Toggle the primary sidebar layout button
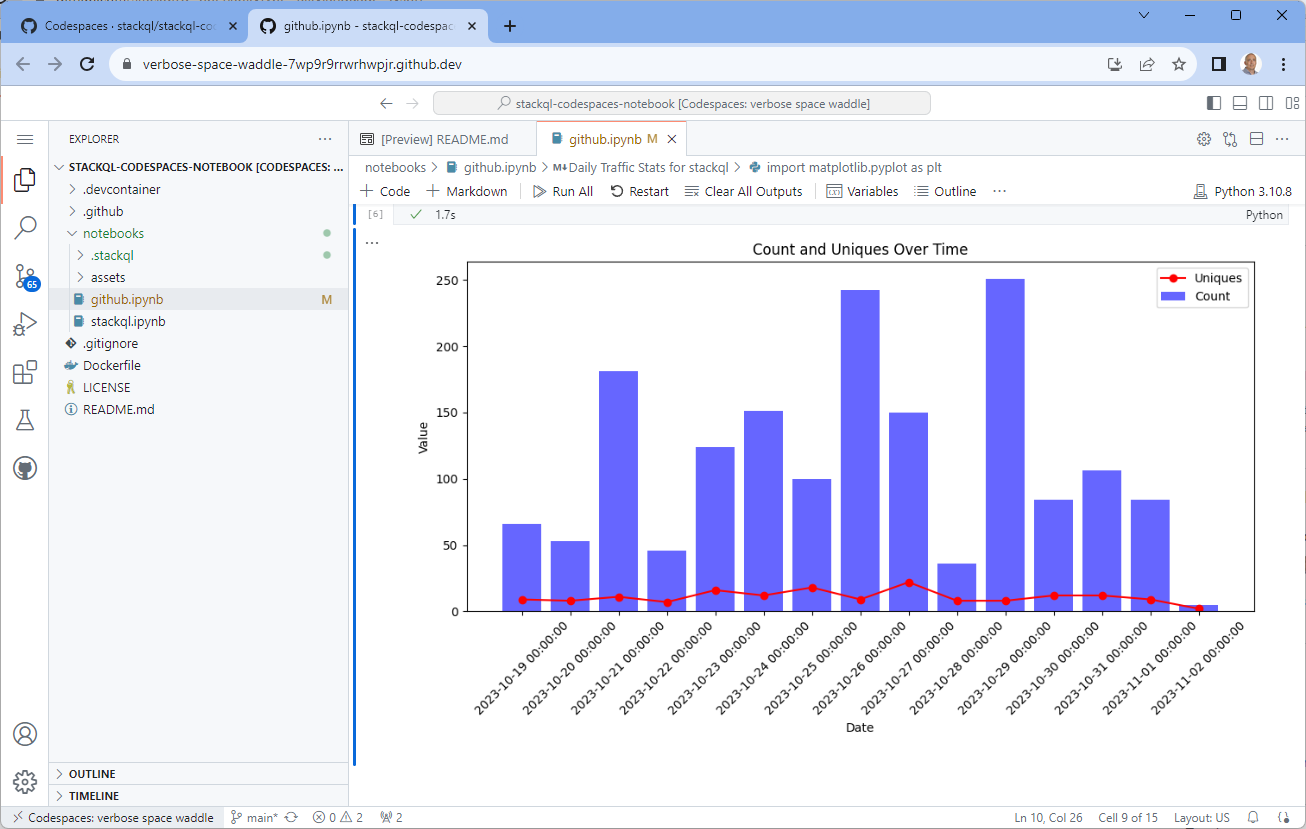The height and width of the screenshot is (829, 1306). (1214, 103)
